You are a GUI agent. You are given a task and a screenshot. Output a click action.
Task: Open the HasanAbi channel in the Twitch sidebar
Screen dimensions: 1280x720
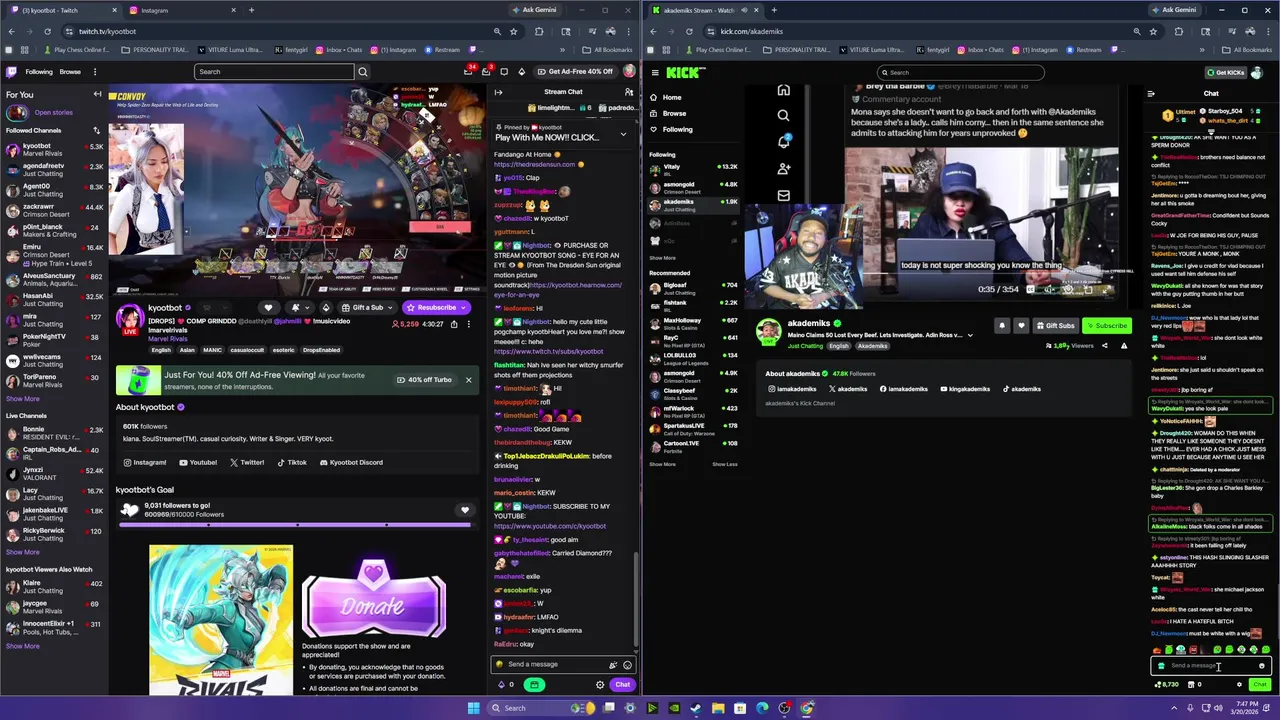tap(54, 300)
